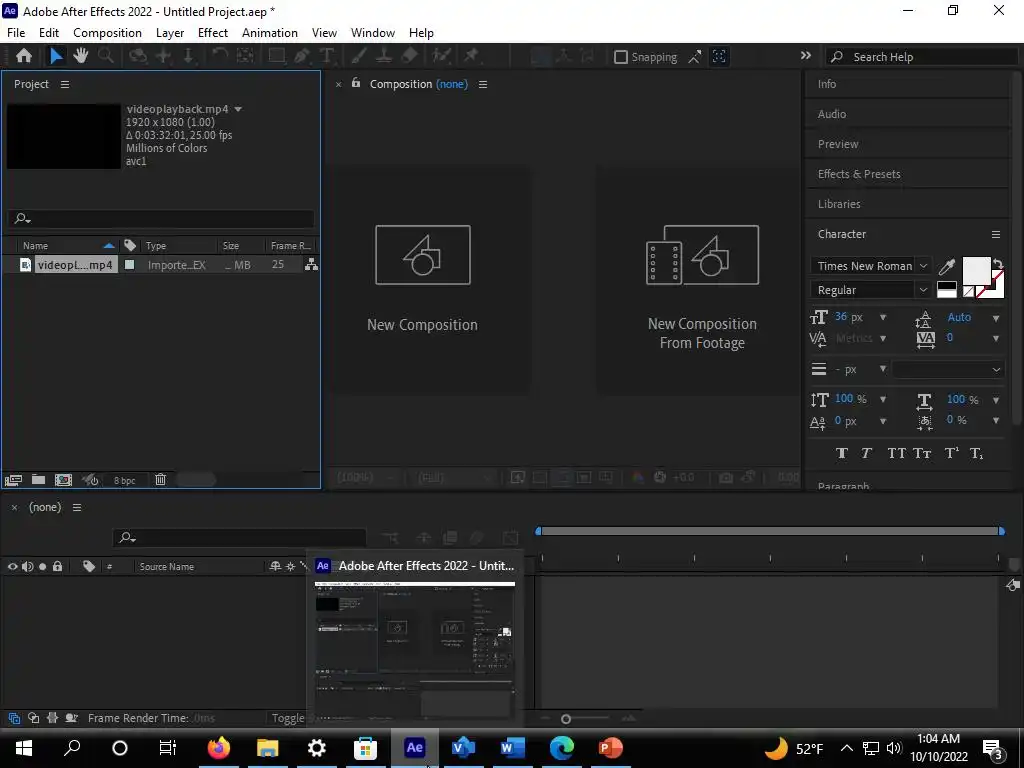Open the Times New Roman font dropdown
Screen dimensions: 1024x768
click(923, 266)
